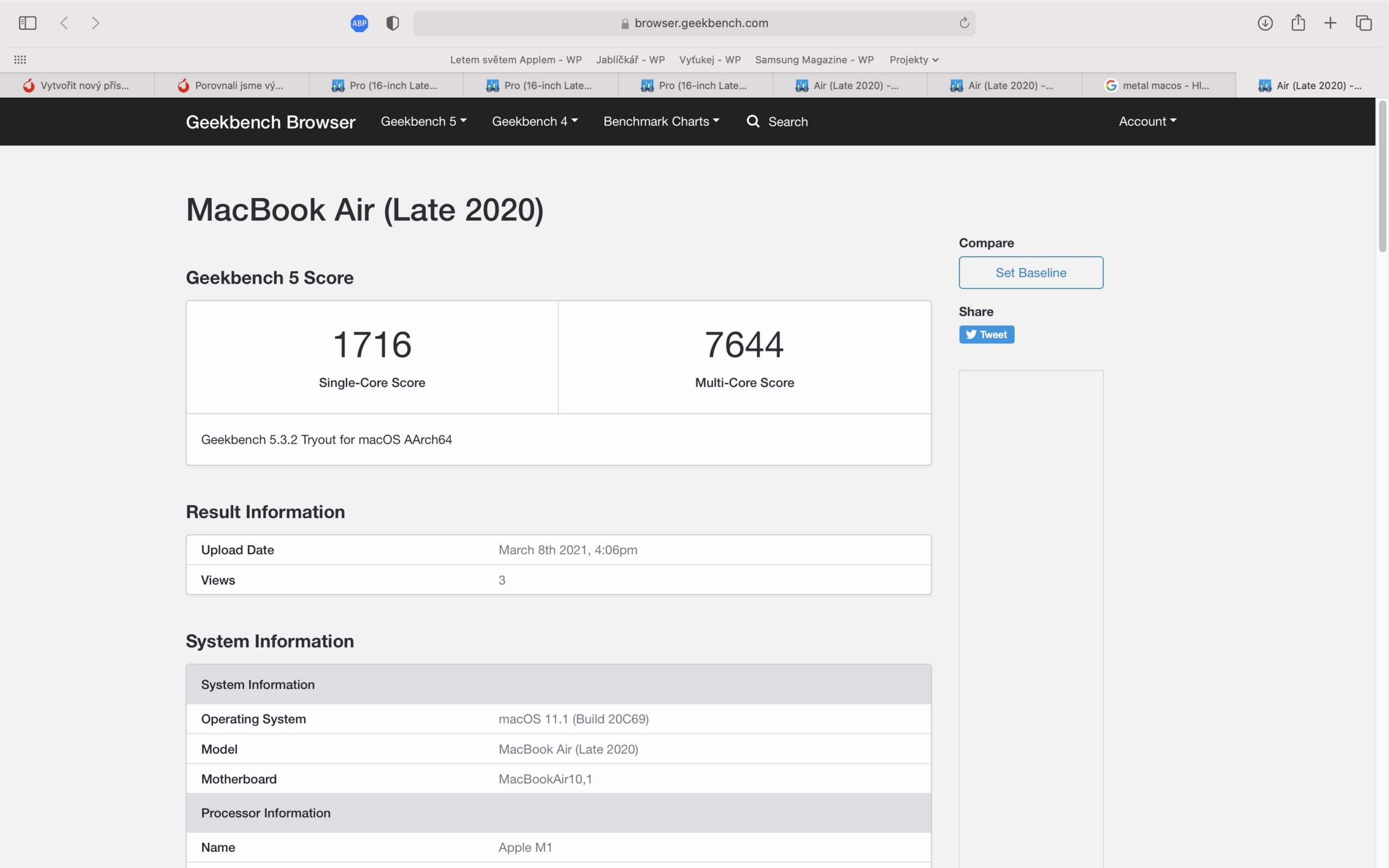Open a new tab with plus icon
The height and width of the screenshot is (868, 1389).
pos(1330,23)
